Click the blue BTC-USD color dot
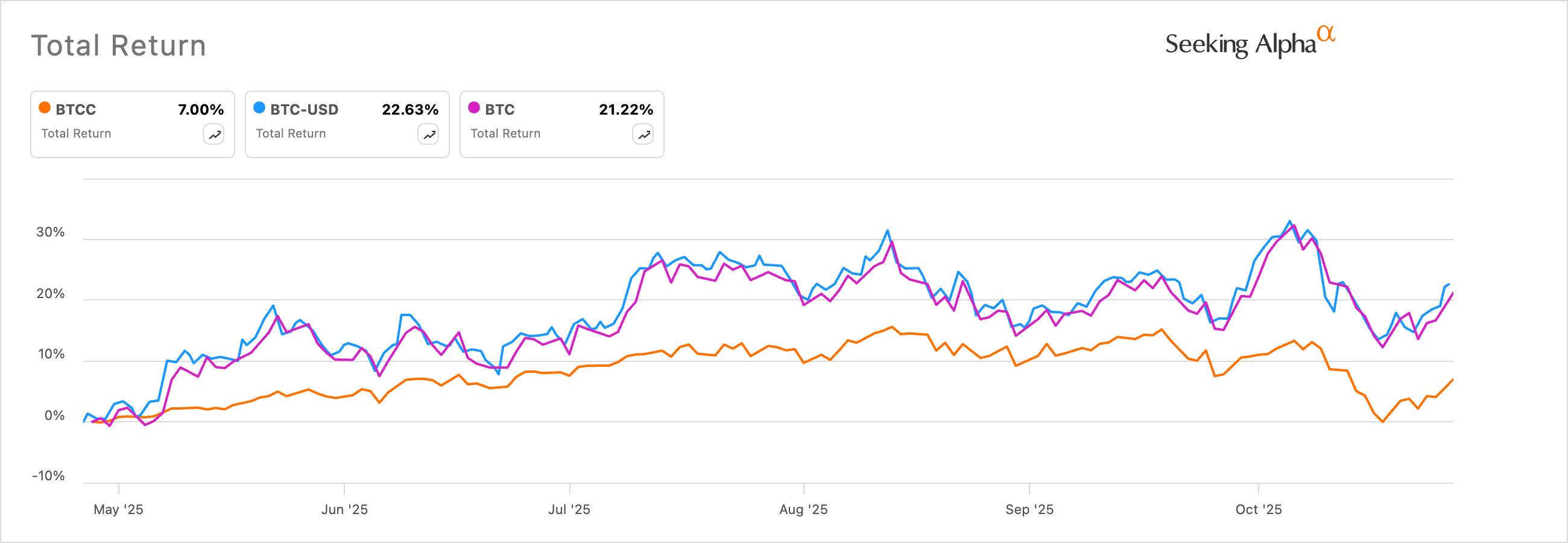Viewport: 1568px width, 543px height. 259,109
